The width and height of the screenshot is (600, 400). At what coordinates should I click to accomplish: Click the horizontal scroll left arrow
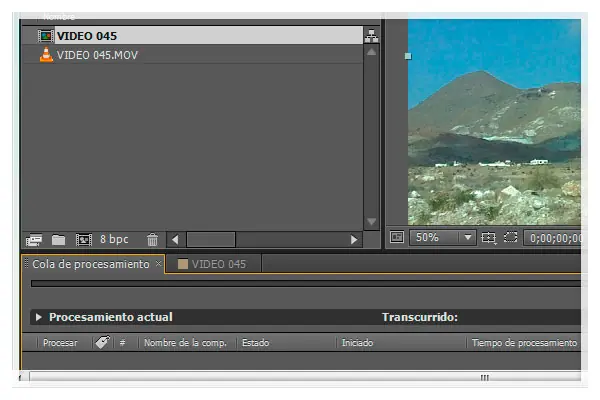point(175,240)
